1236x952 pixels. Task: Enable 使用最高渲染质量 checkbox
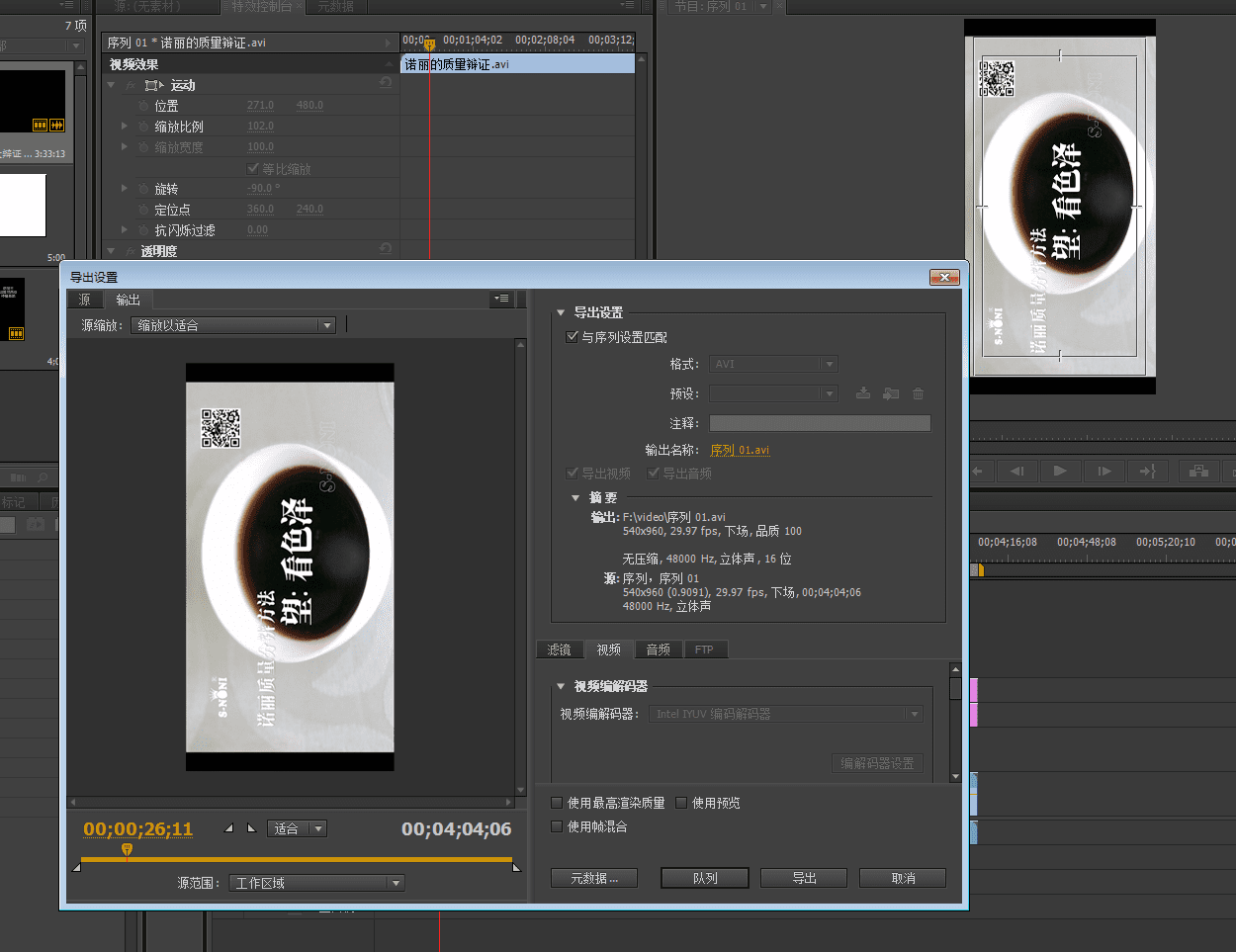pyautogui.click(x=558, y=803)
